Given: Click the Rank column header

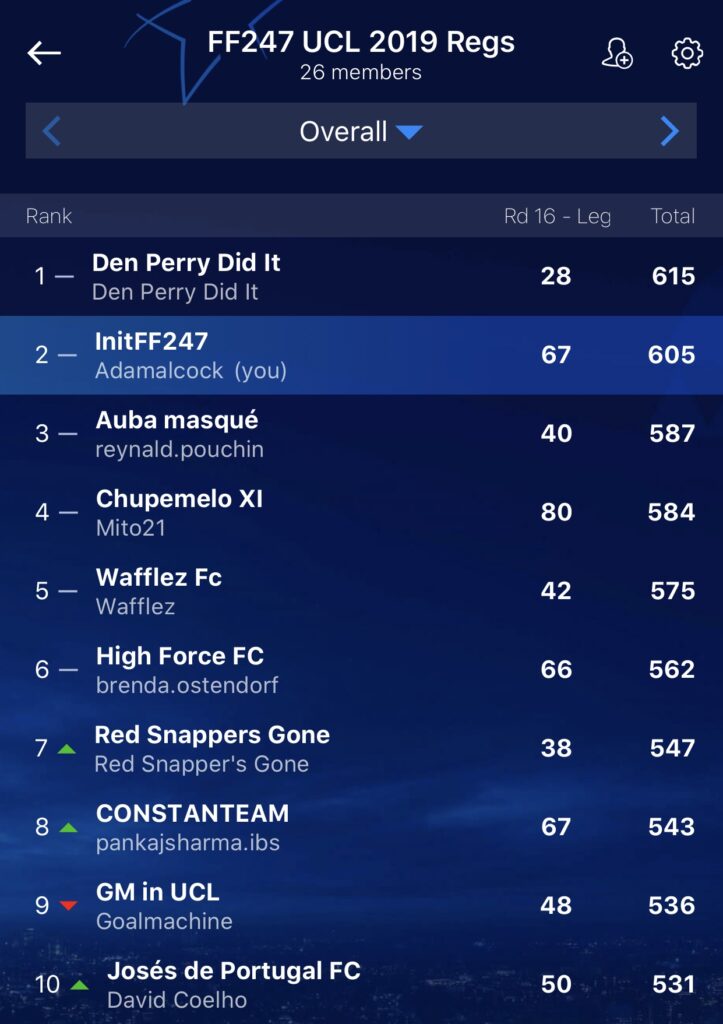Looking at the screenshot, I should tap(49, 216).
